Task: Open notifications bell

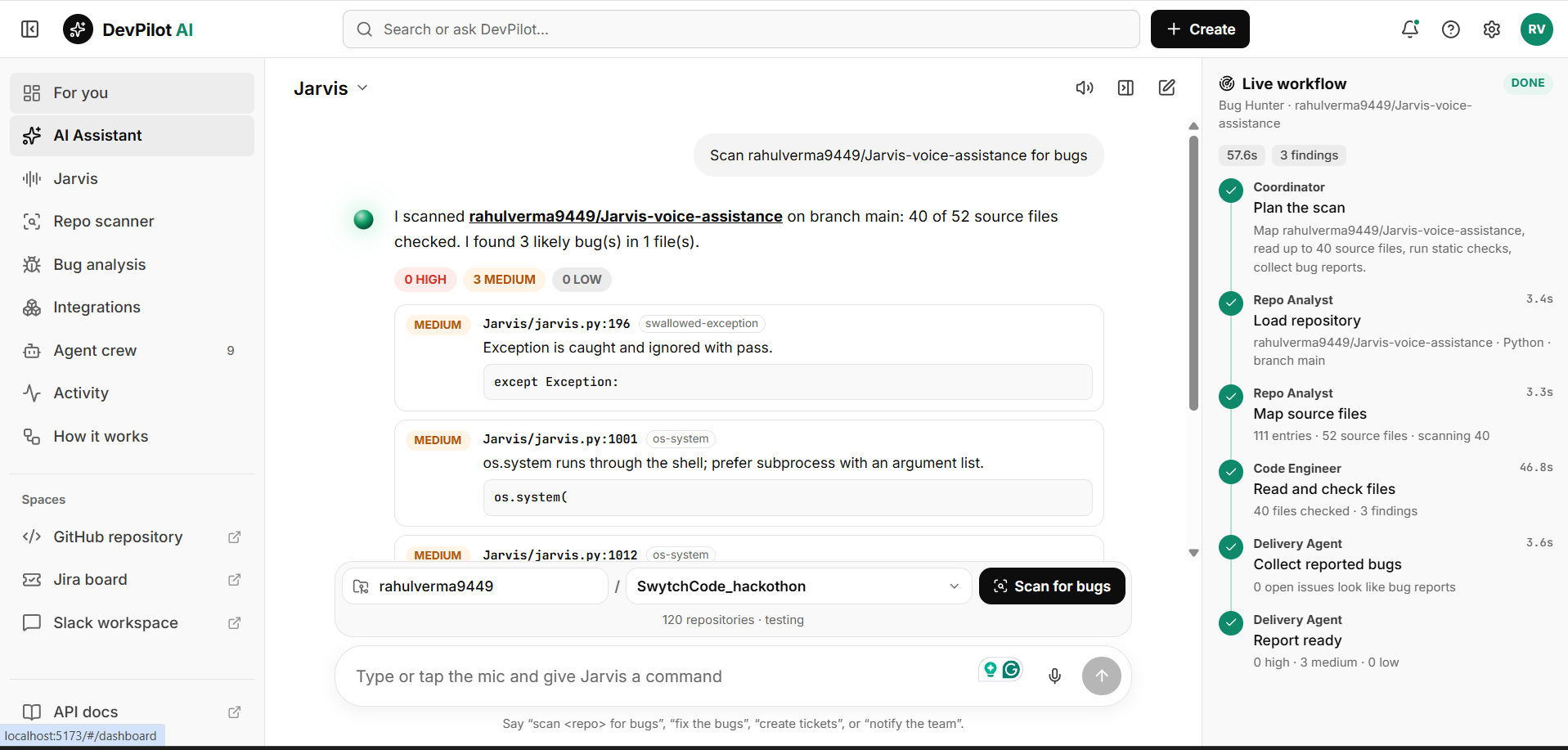Action: point(1410,29)
